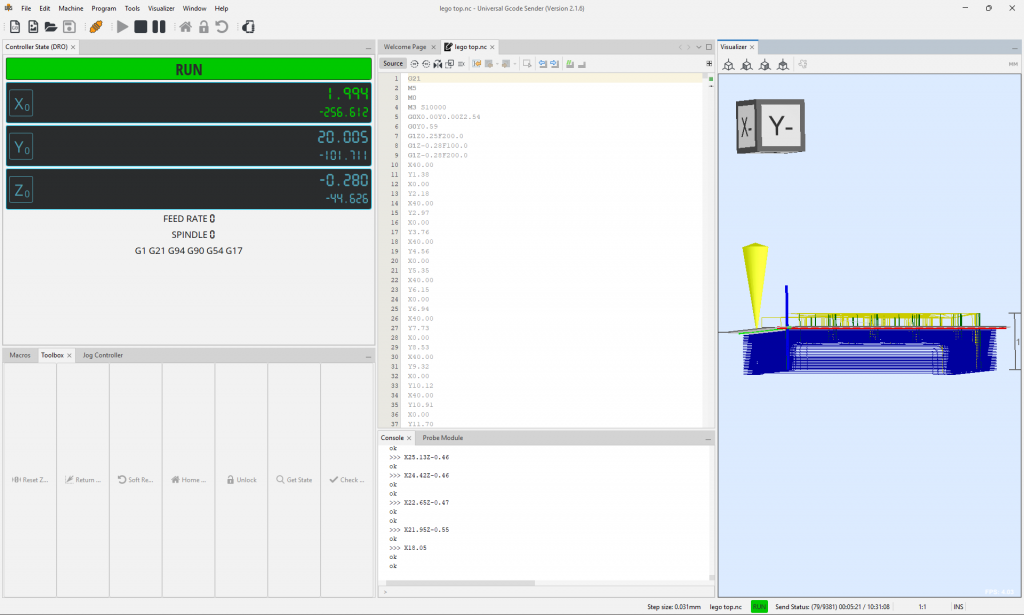Open the Visualizer menu
This screenshot has width=1024, height=615.
[x=161, y=8]
